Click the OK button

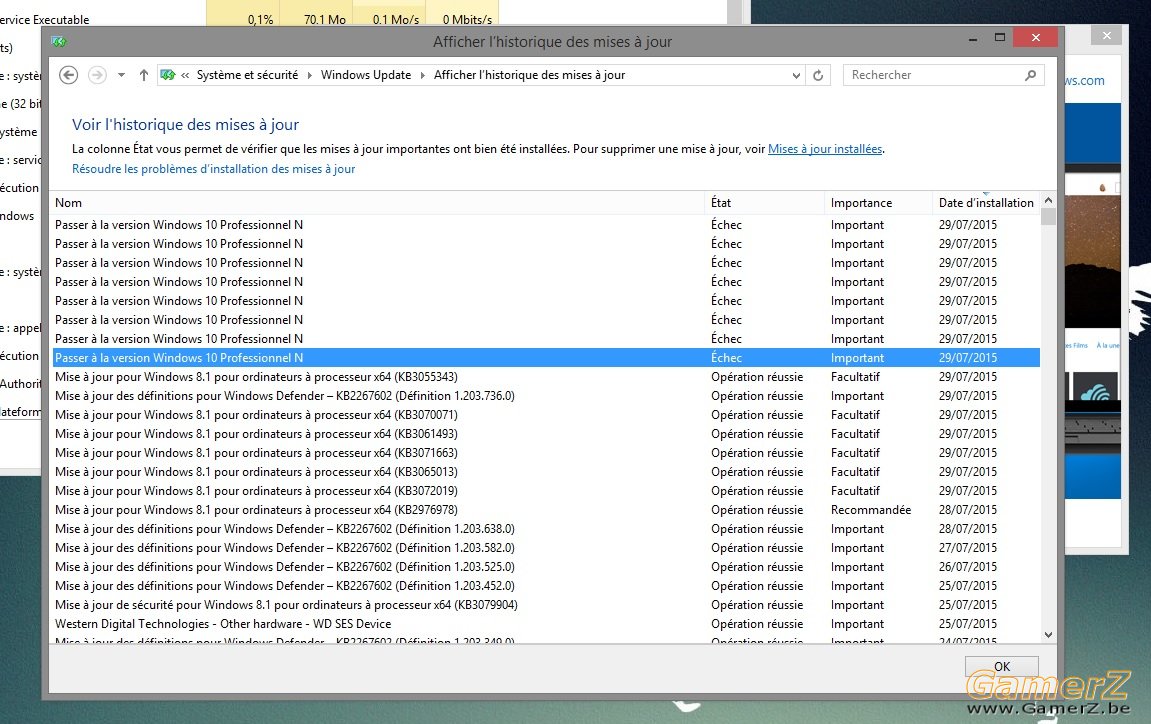pos(1001,666)
